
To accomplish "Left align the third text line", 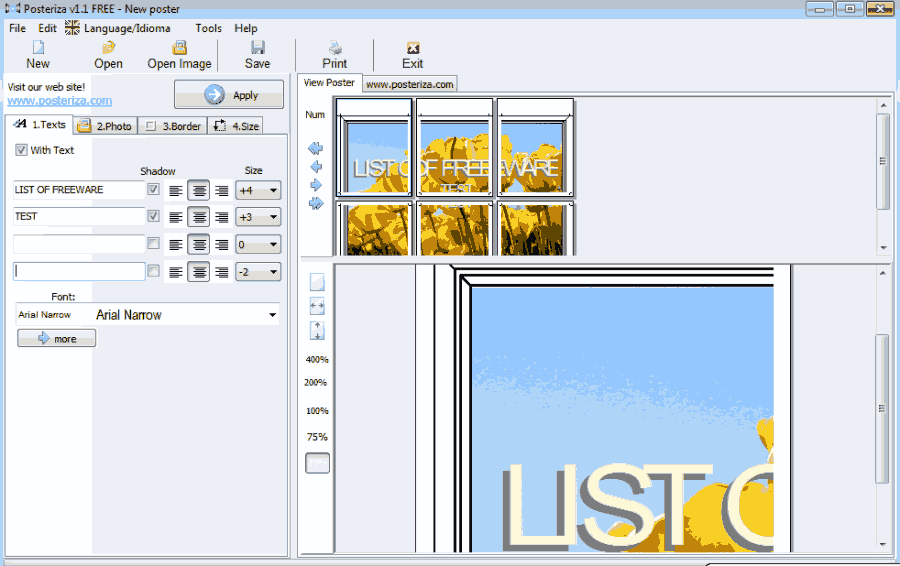I will tap(176, 245).
